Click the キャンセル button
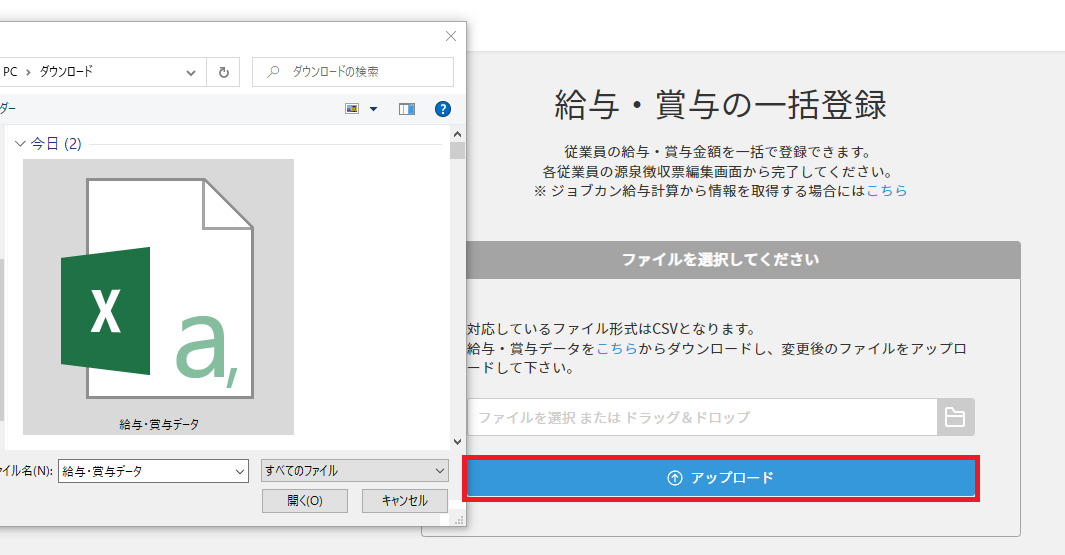 tap(404, 501)
